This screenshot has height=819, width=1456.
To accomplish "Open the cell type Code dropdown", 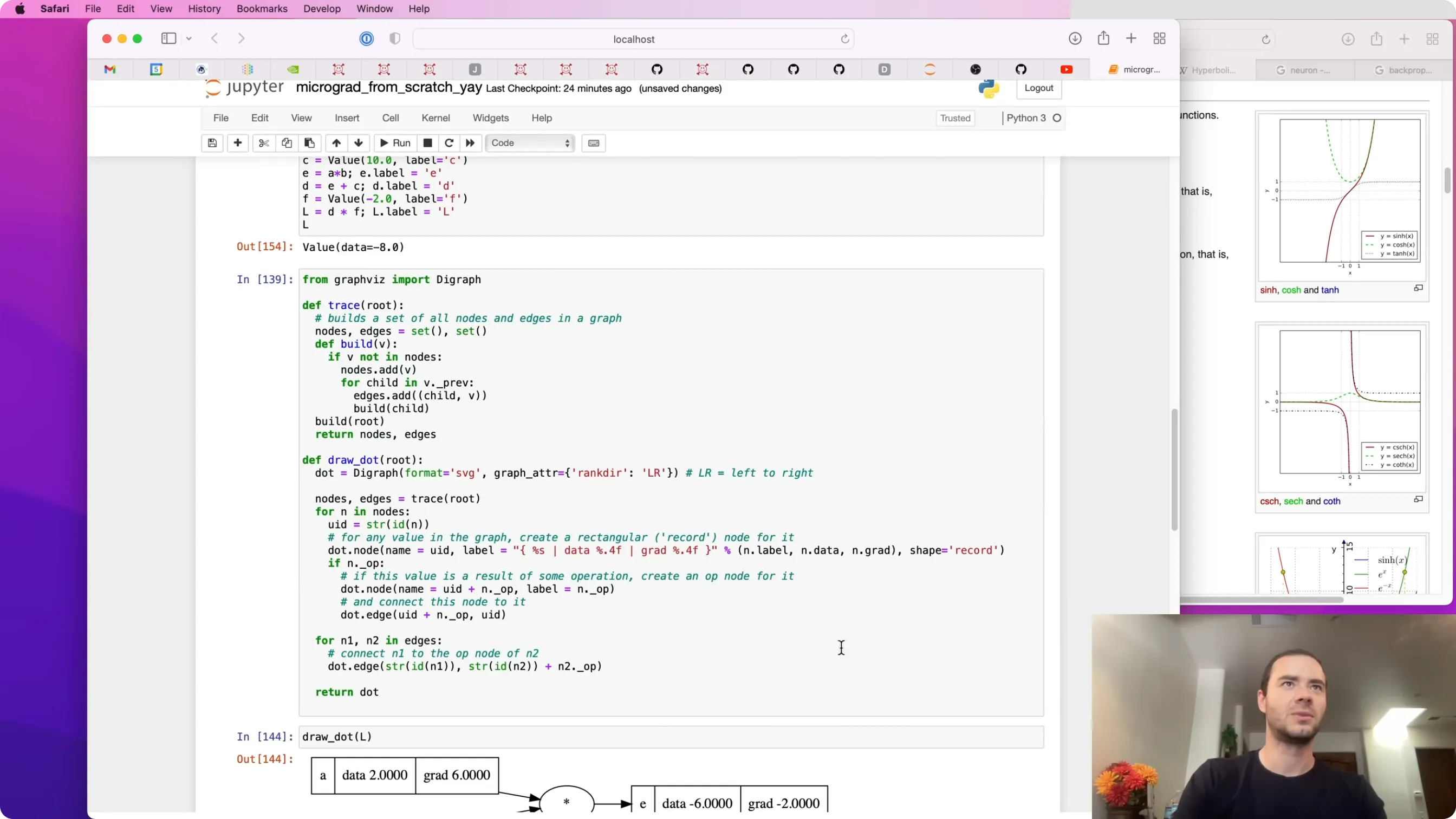I will click(530, 143).
